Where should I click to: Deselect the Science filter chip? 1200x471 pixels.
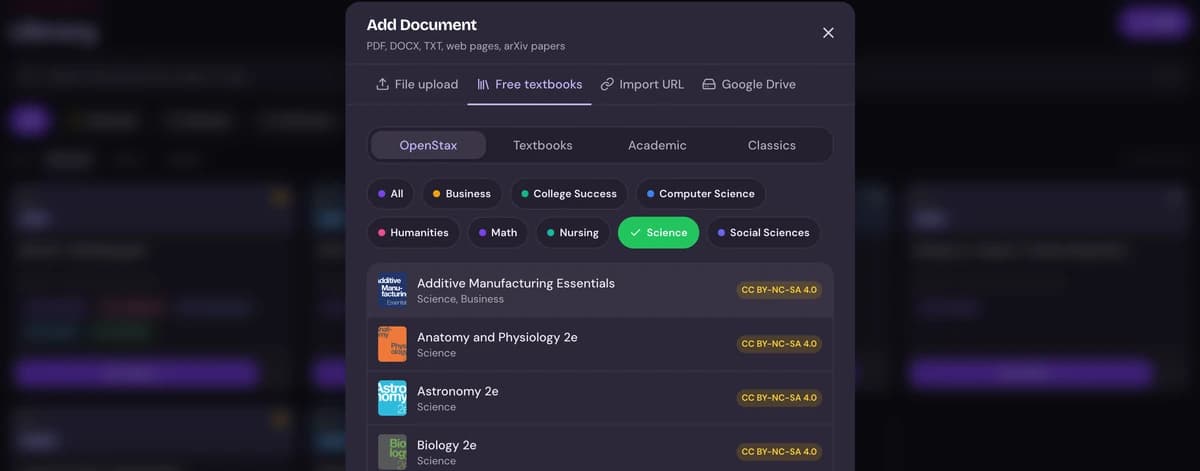[658, 233]
